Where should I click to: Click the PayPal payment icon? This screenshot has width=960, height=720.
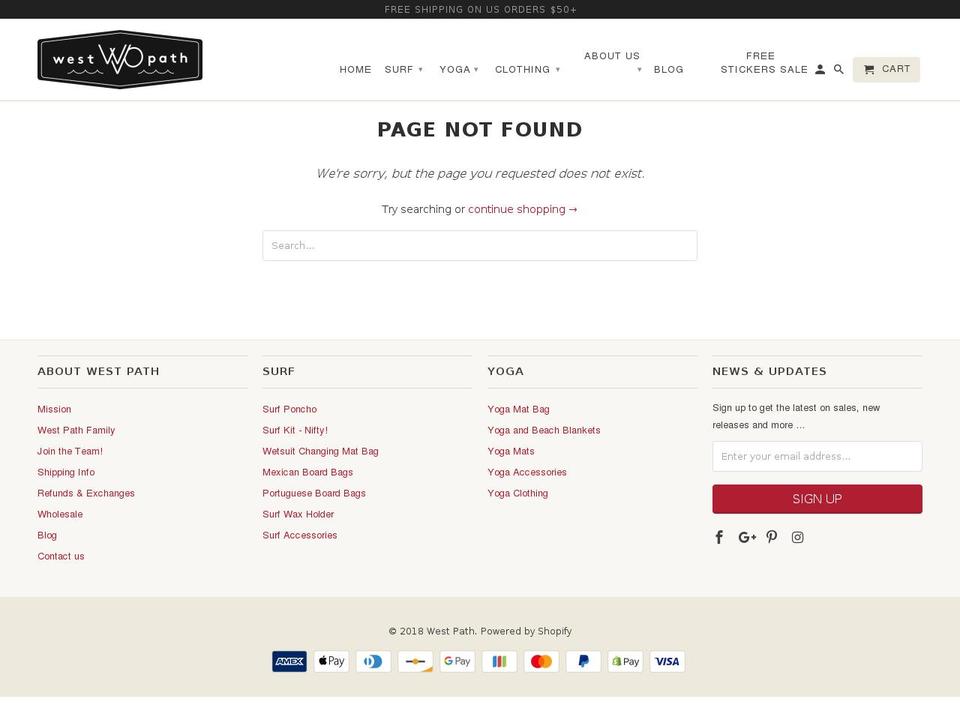tap(583, 661)
